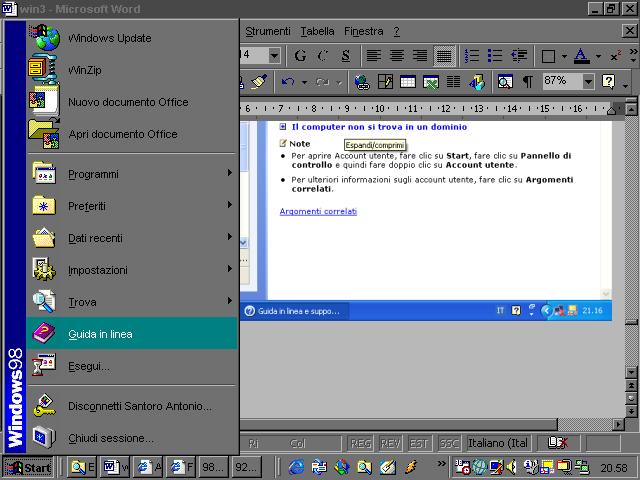Click the pencil notepad quick launch icon
Image resolution: width=640 pixels, height=480 pixels.
(388, 467)
